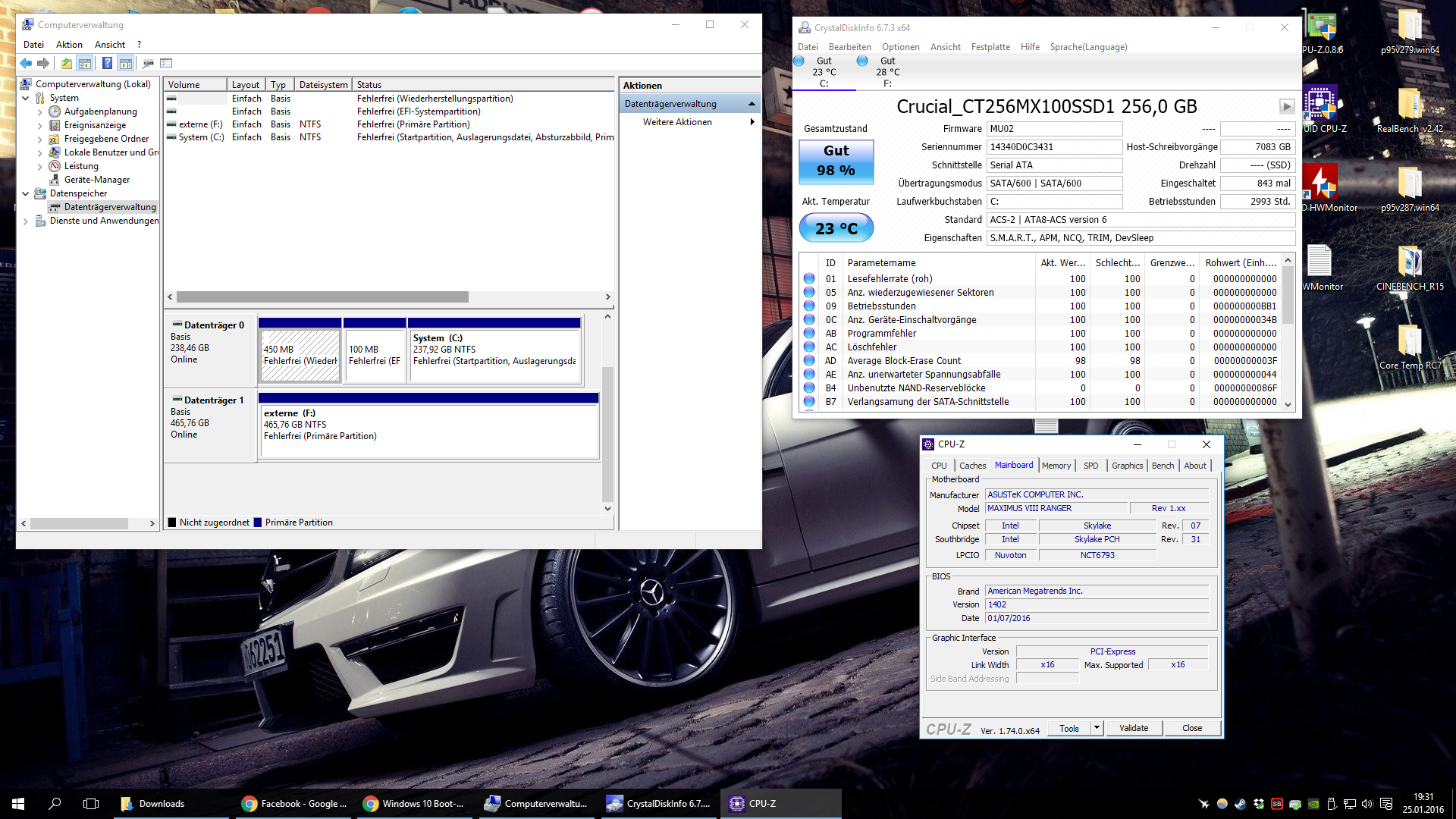The width and height of the screenshot is (1456, 819).
Task: Collapse the Datenspeicher tree node
Action: click(x=26, y=193)
